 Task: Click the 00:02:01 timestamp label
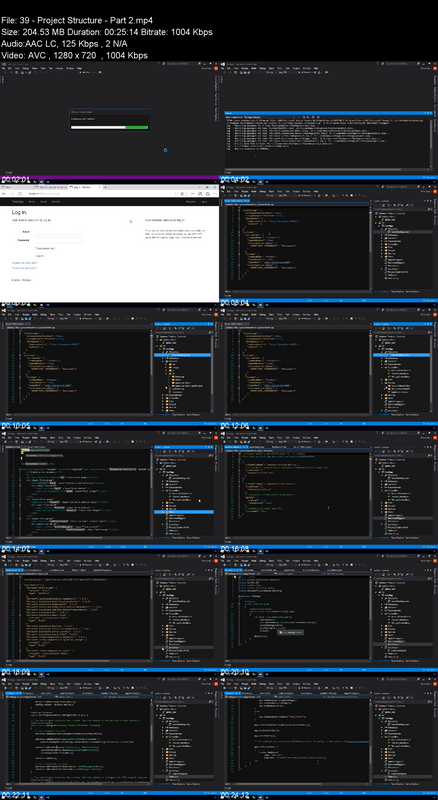[16, 180]
